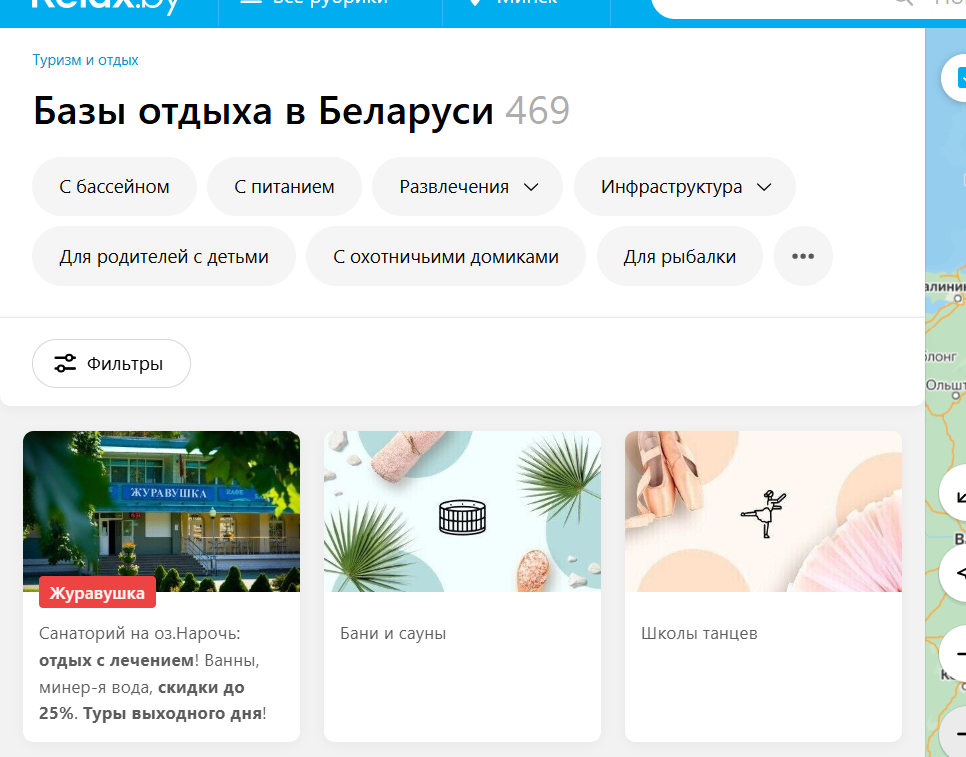Open the Фильтры panel
966x757 pixels.
point(112,363)
